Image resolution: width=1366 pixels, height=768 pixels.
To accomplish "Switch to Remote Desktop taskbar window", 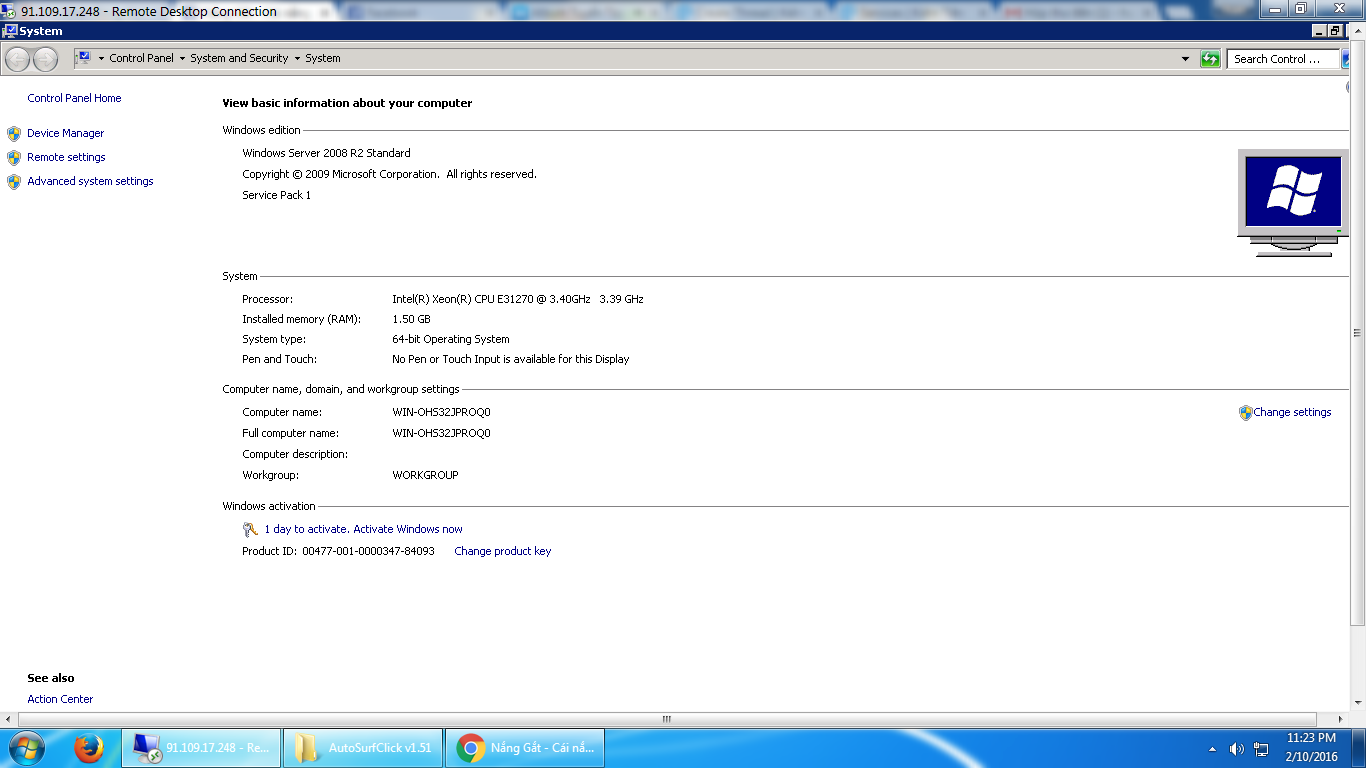I will pos(202,748).
